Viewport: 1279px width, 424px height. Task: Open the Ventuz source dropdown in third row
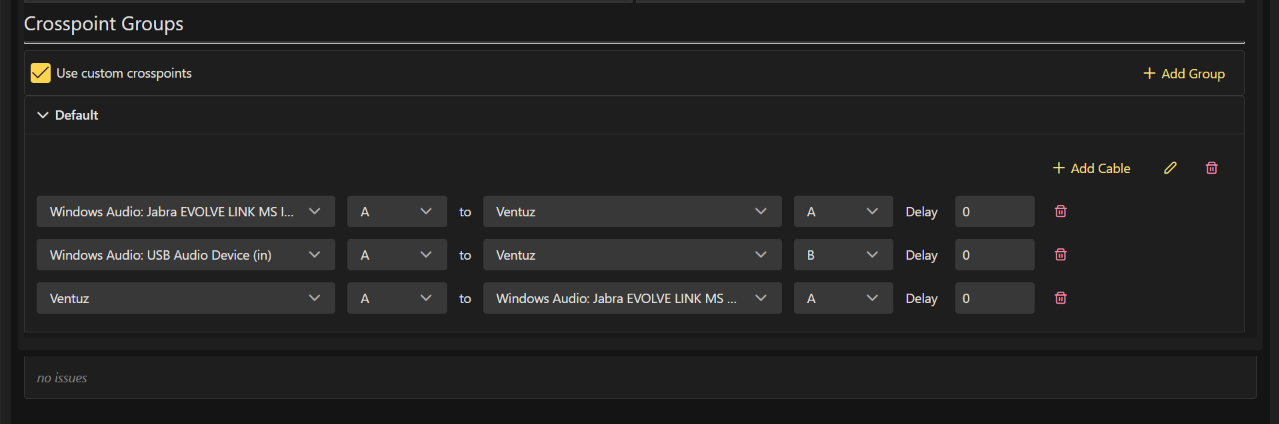(x=185, y=298)
